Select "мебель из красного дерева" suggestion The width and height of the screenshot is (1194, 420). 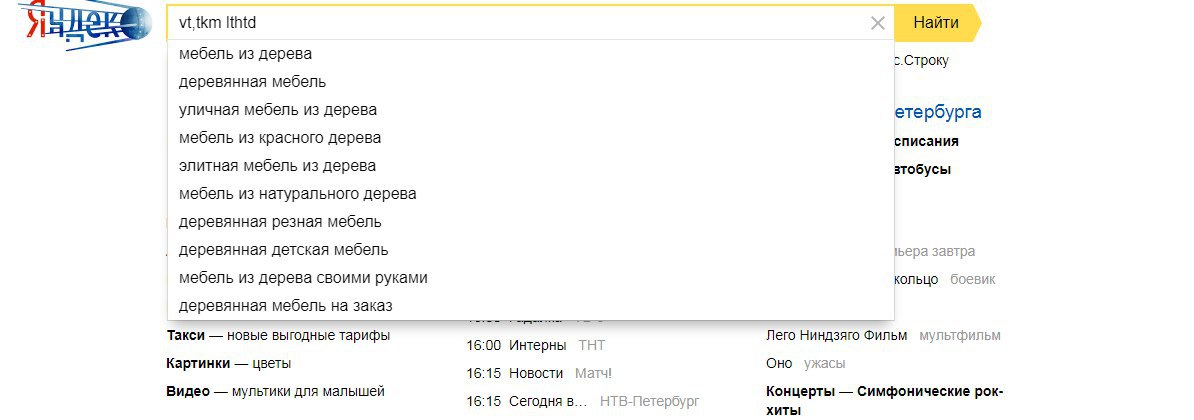(280, 138)
